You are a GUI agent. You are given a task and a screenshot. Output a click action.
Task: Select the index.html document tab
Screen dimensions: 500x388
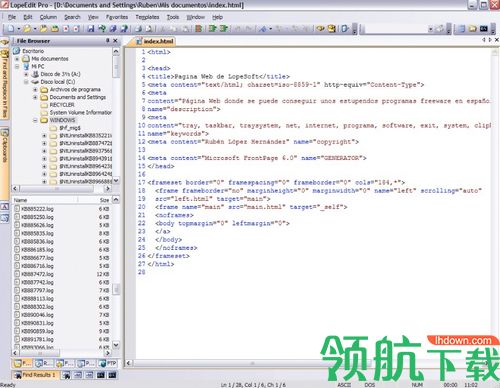point(155,41)
